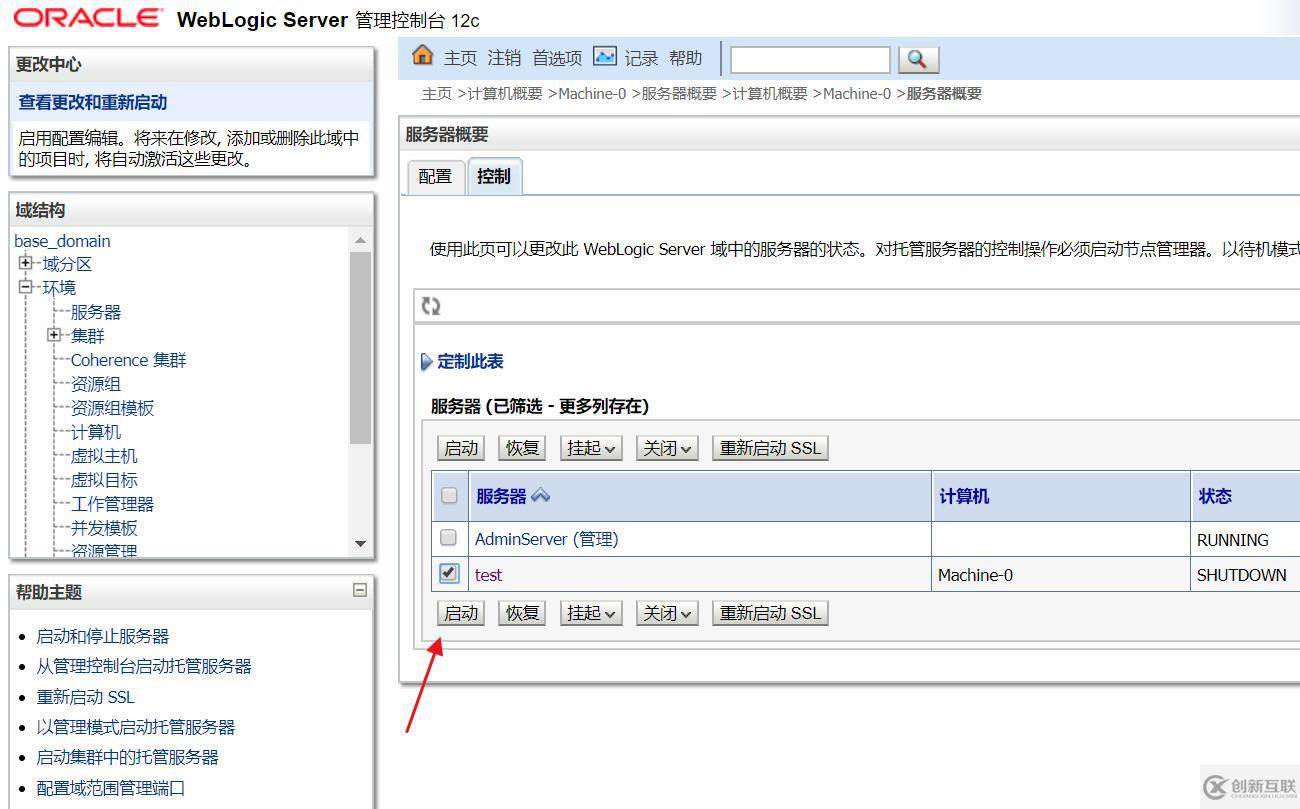Click the bottom 重新启动 SSL button
This screenshot has height=809, width=1300.
click(770, 613)
